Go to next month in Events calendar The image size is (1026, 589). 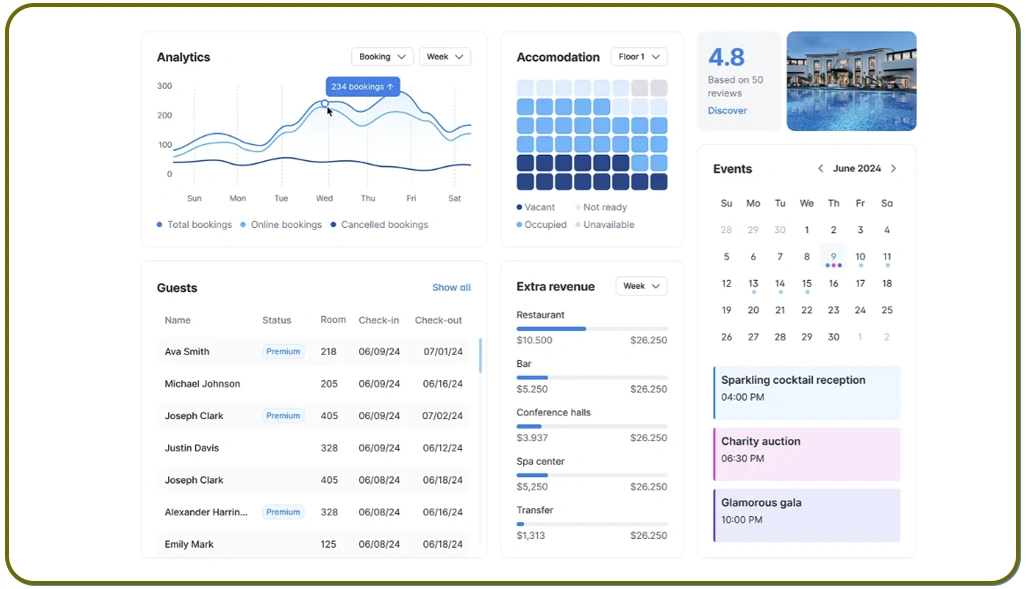coord(893,169)
